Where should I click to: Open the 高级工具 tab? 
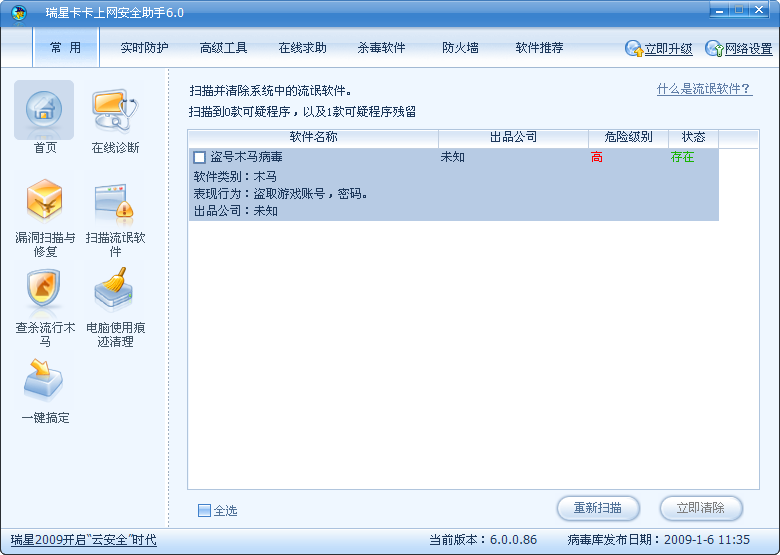point(223,48)
